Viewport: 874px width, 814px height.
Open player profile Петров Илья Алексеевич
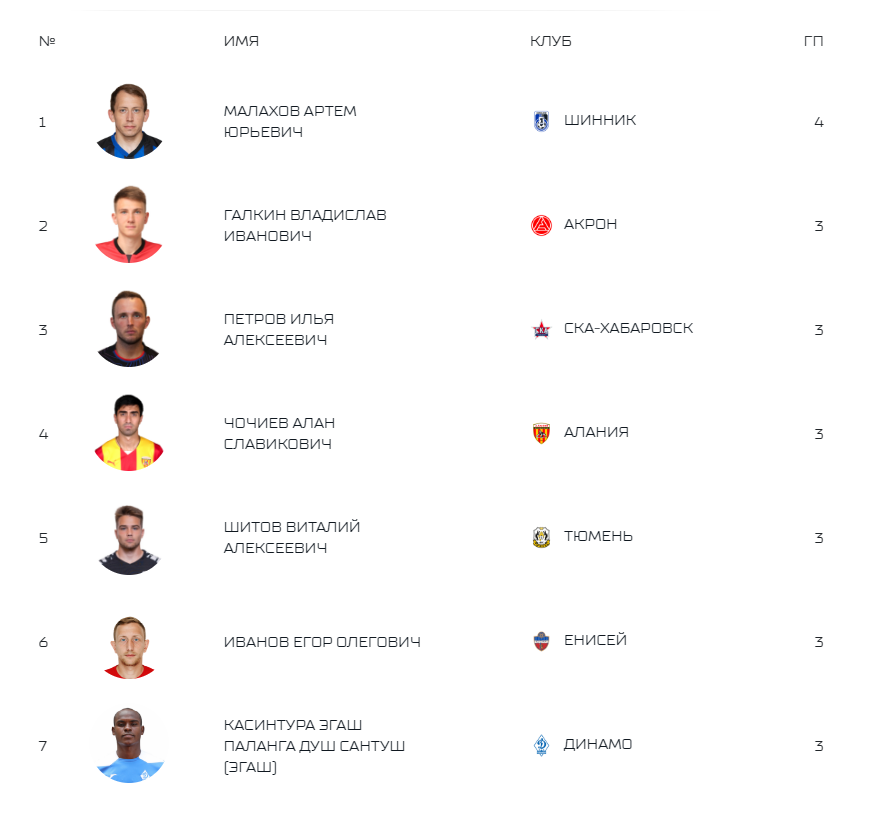point(279,330)
